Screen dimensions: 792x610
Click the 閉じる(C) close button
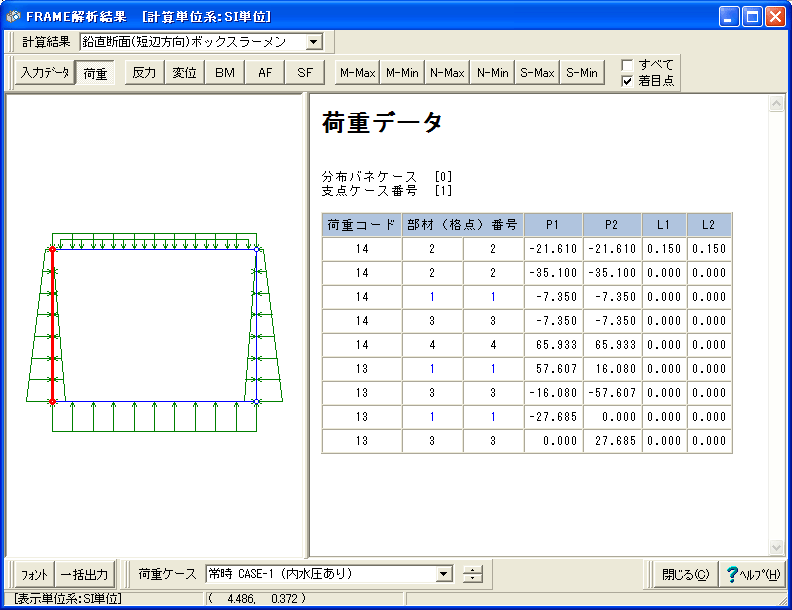pos(685,574)
